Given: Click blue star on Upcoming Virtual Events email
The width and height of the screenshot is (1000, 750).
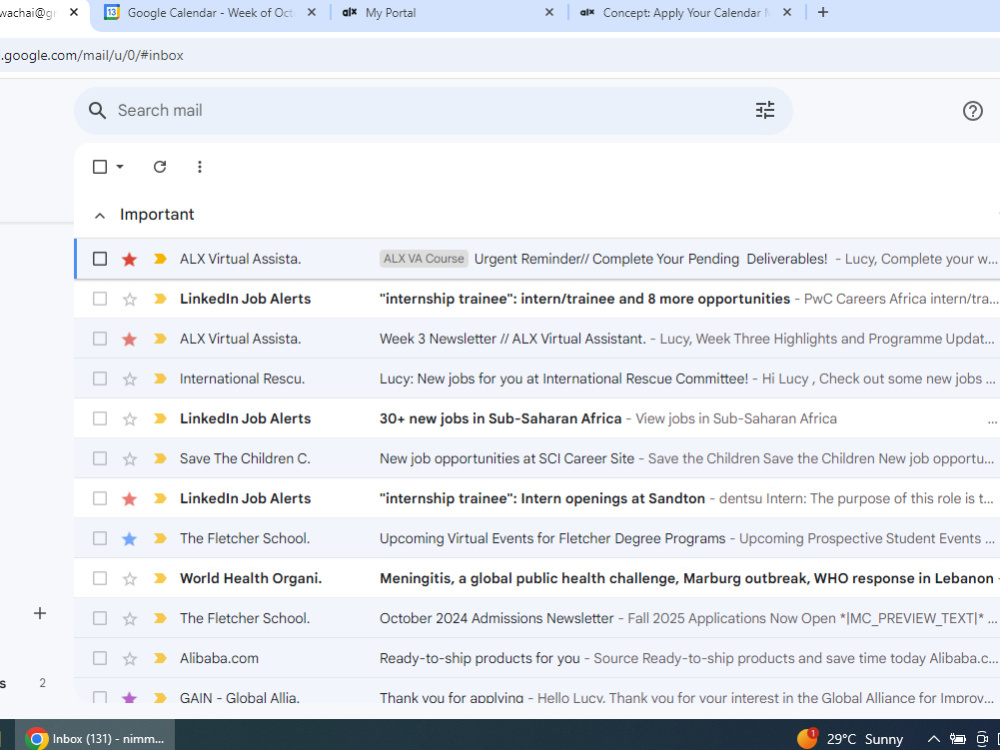Looking at the screenshot, I should tap(129, 539).
